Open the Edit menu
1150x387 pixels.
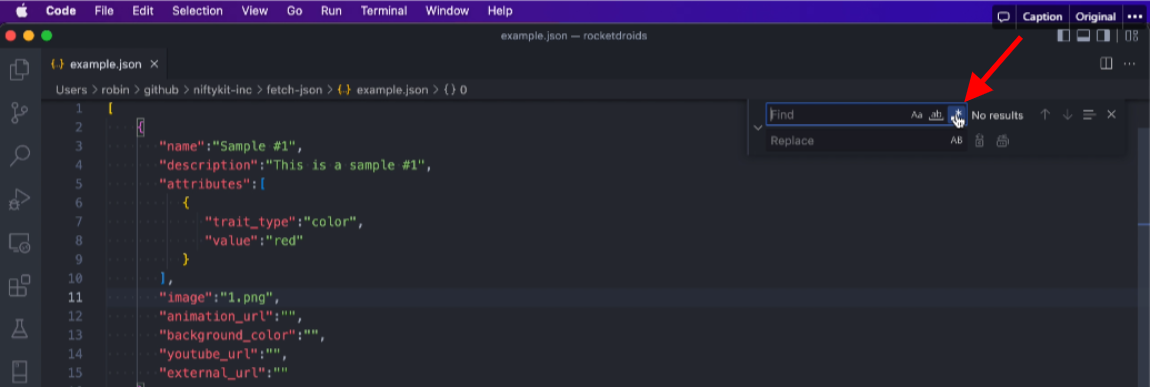click(x=142, y=11)
